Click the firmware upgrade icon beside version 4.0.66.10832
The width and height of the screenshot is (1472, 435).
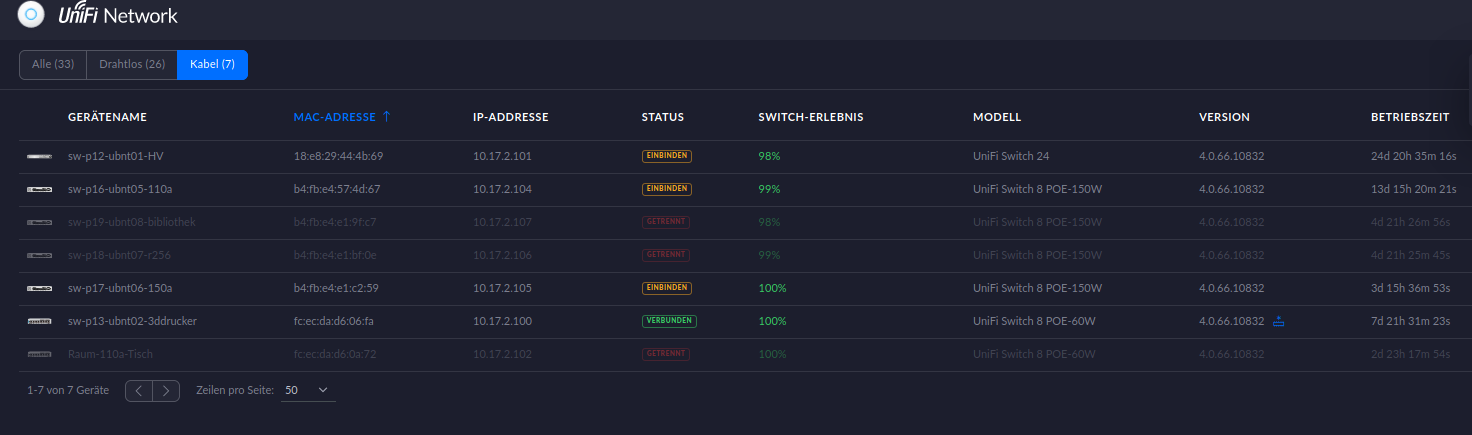1279,321
